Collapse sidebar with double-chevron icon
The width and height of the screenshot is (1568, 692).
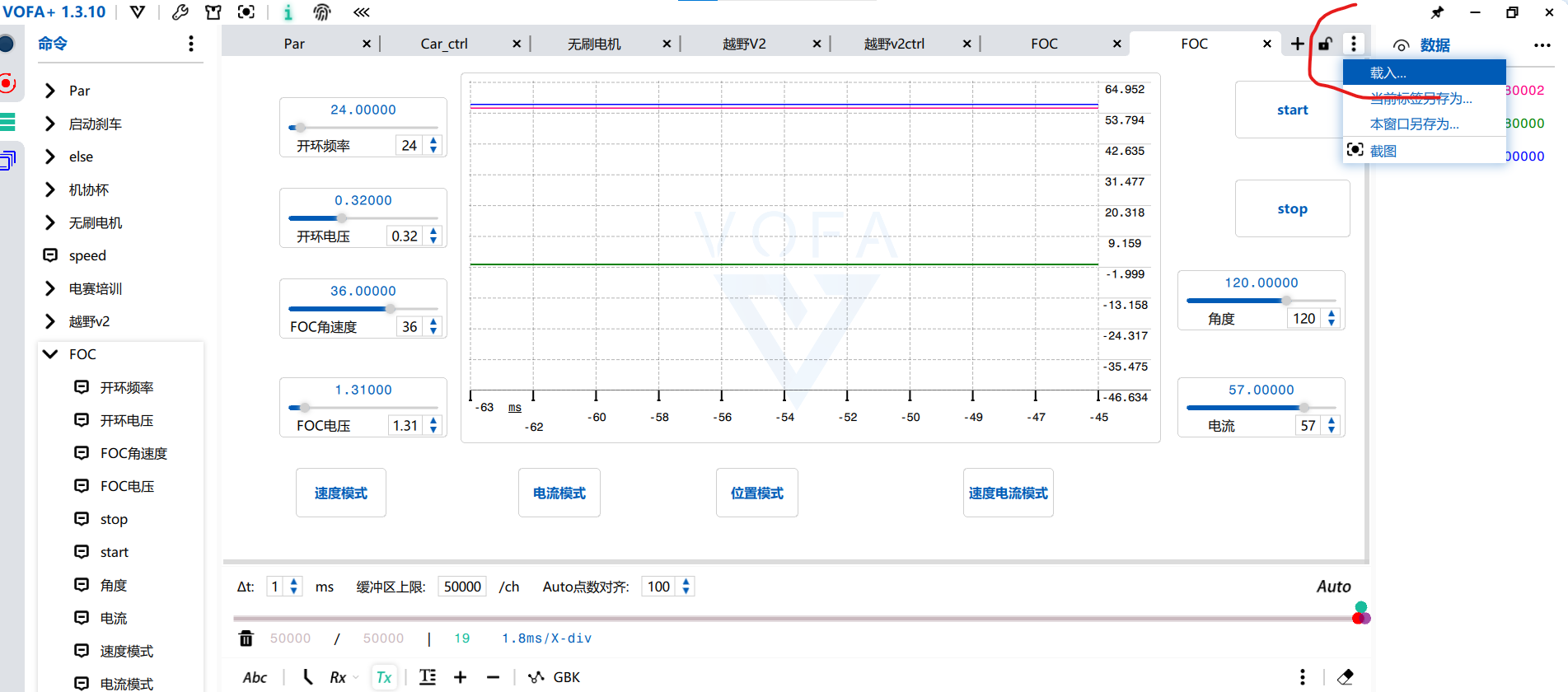click(x=361, y=12)
